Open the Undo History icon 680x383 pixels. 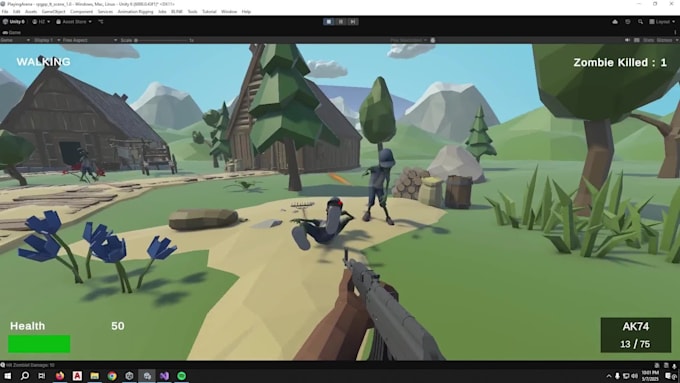[628, 22]
